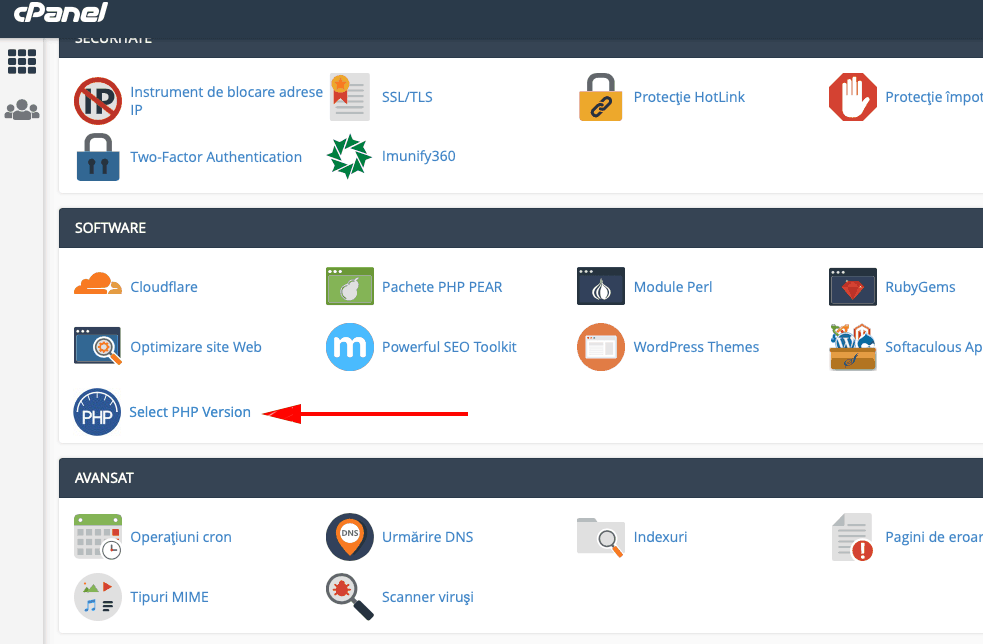Open the Select PHP Version tool icon
Screen dimensions: 983x644
[x=97, y=412]
